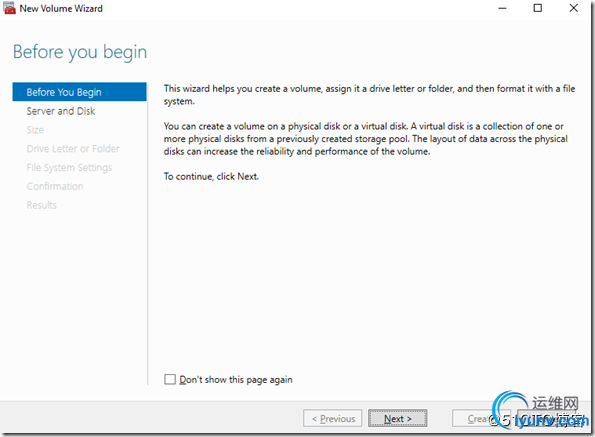Minimize the New Volume Wizard window
The width and height of the screenshot is (595, 437).
point(502,8)
